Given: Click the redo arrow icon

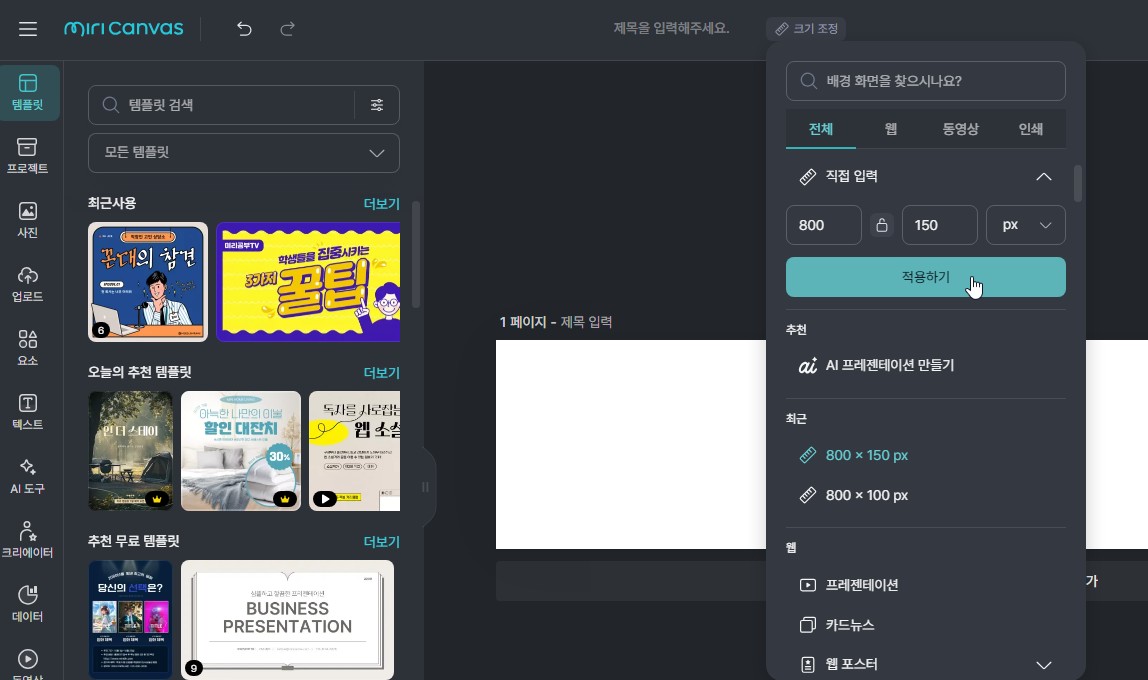Looking at the screenshot, I should pos(287,29).
